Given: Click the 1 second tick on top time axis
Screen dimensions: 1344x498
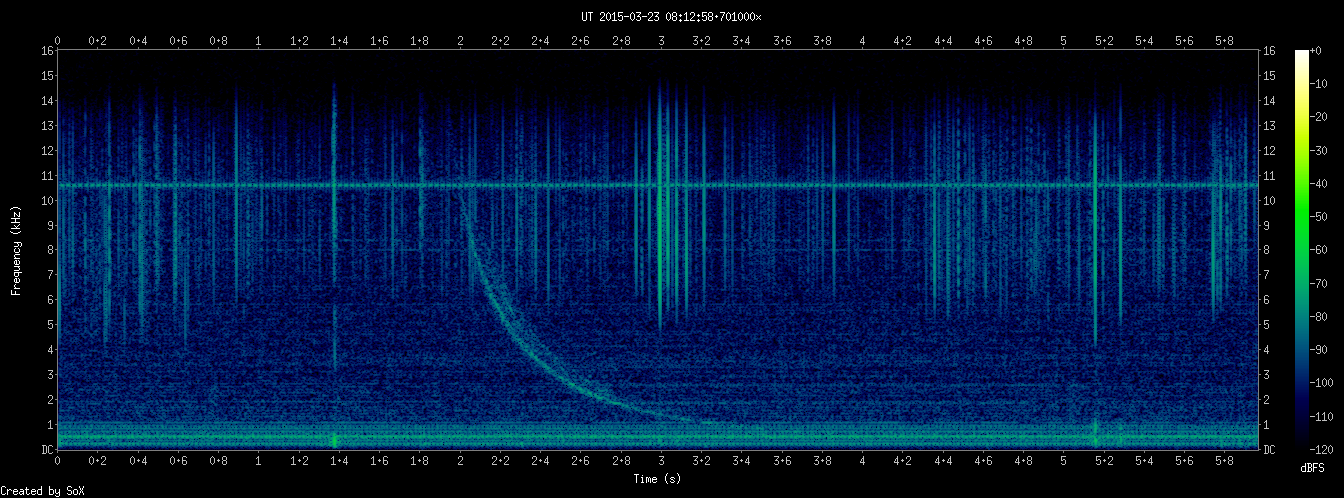Looking at the screenshot, I should pyautogui.click(x=259, y=41).
